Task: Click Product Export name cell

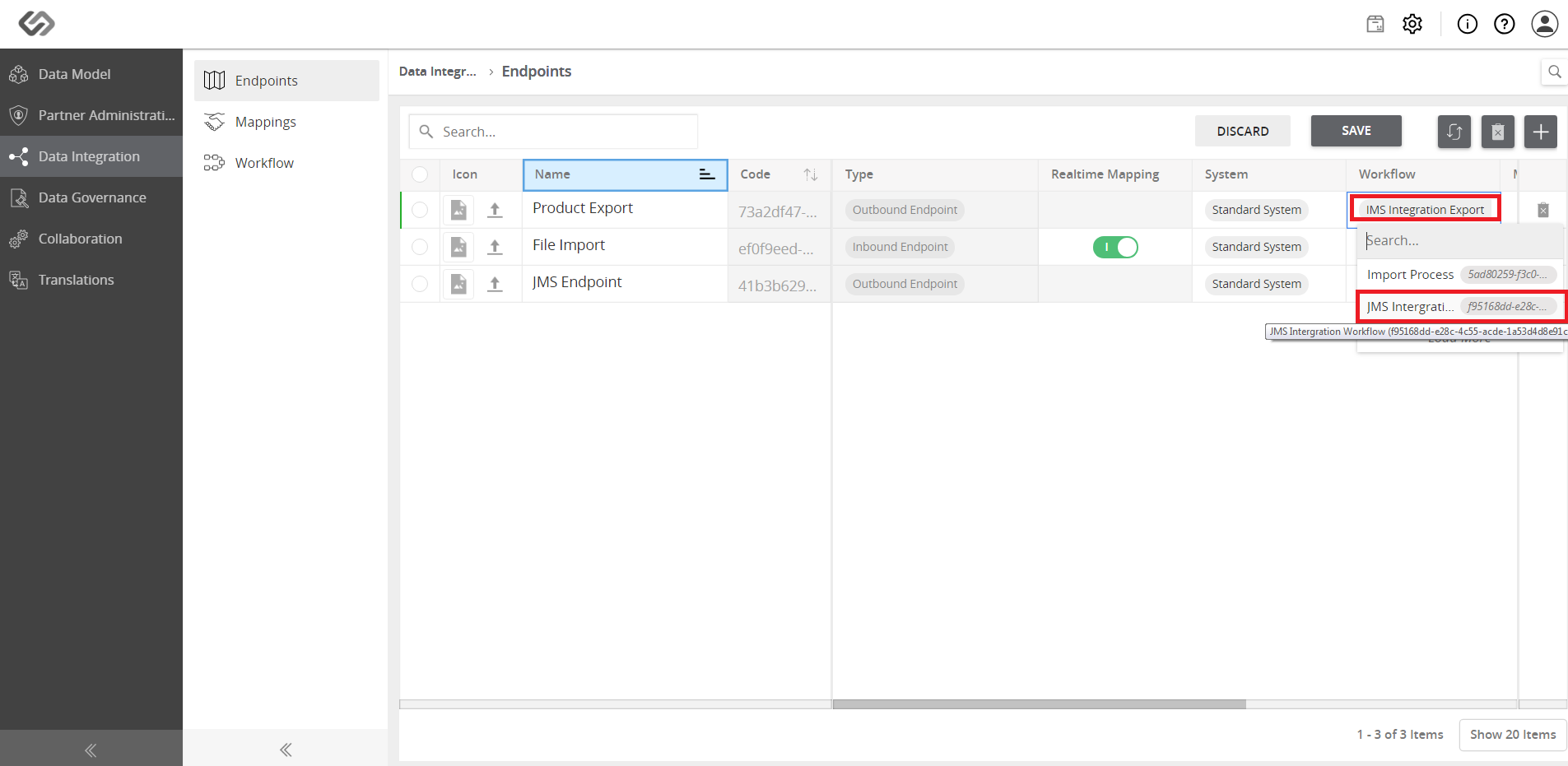Action: [x=625, y=209]
